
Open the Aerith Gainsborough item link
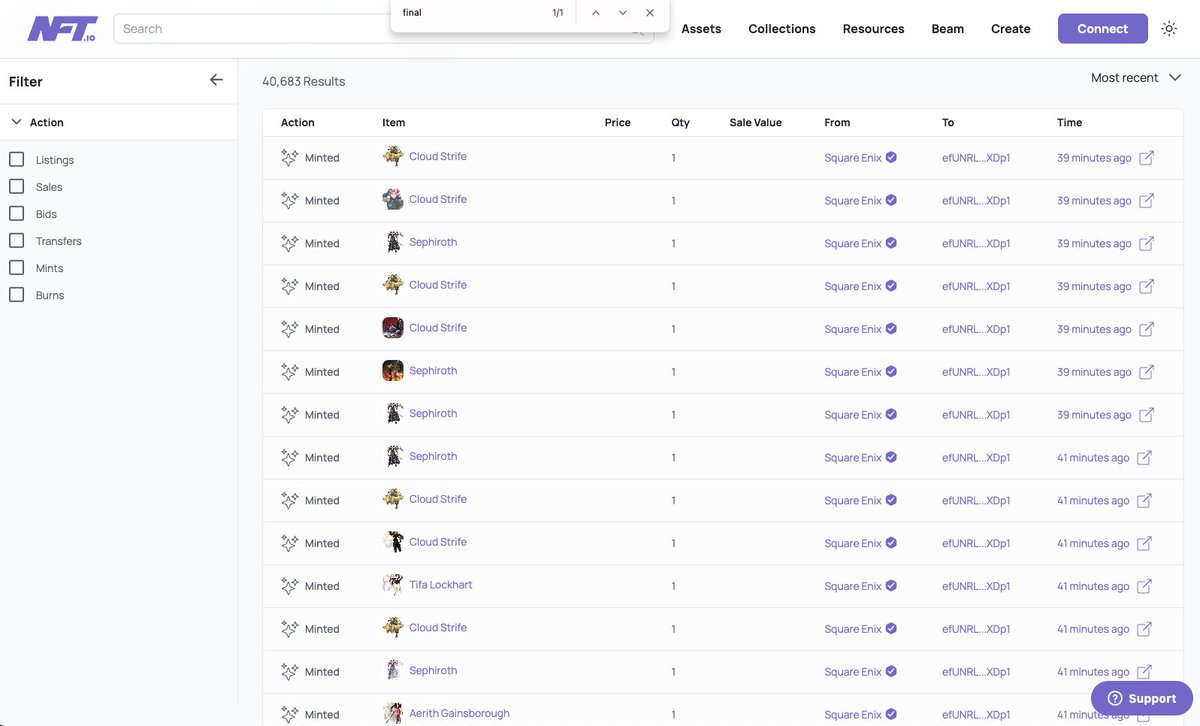tap(459, 713)
